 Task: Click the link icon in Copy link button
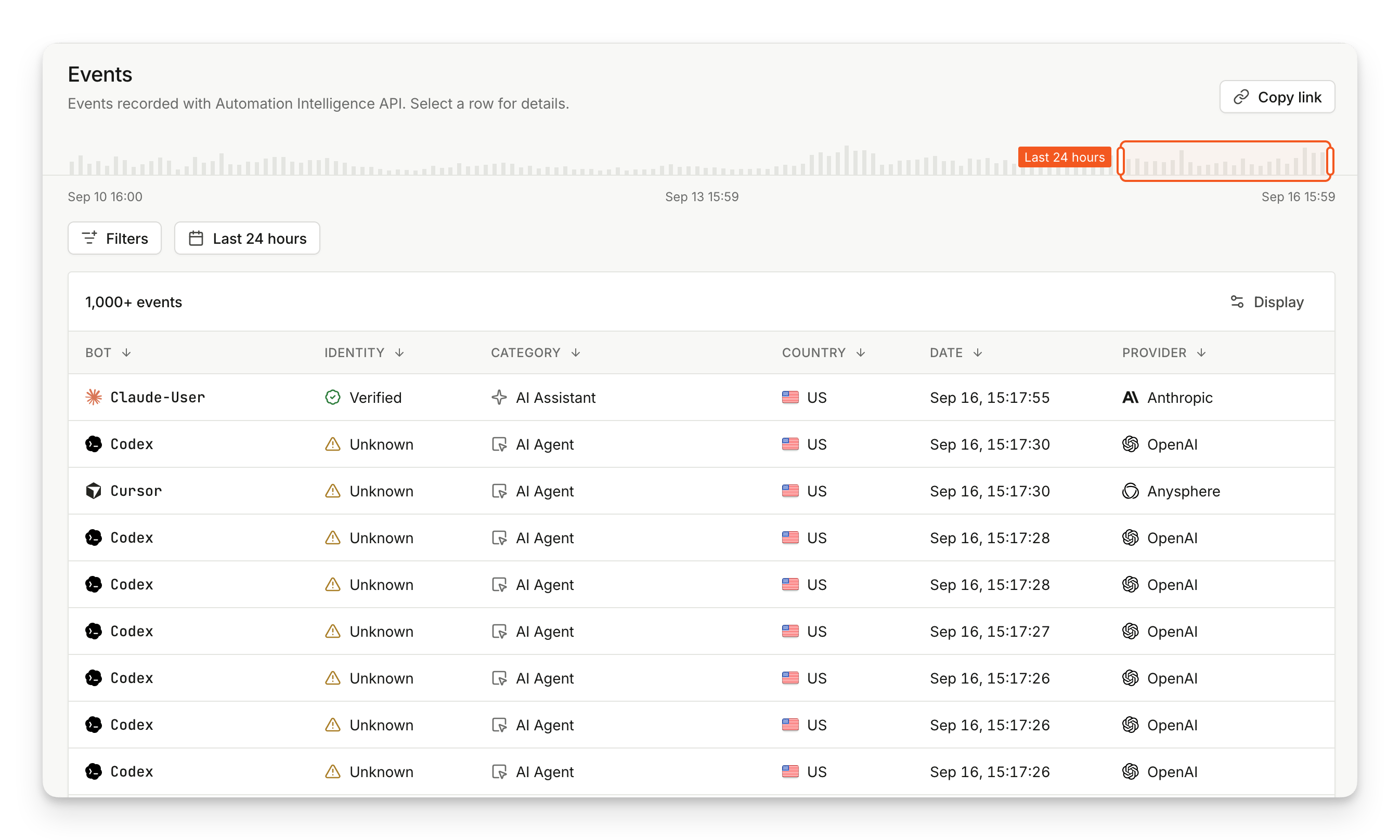point(1241,97)
